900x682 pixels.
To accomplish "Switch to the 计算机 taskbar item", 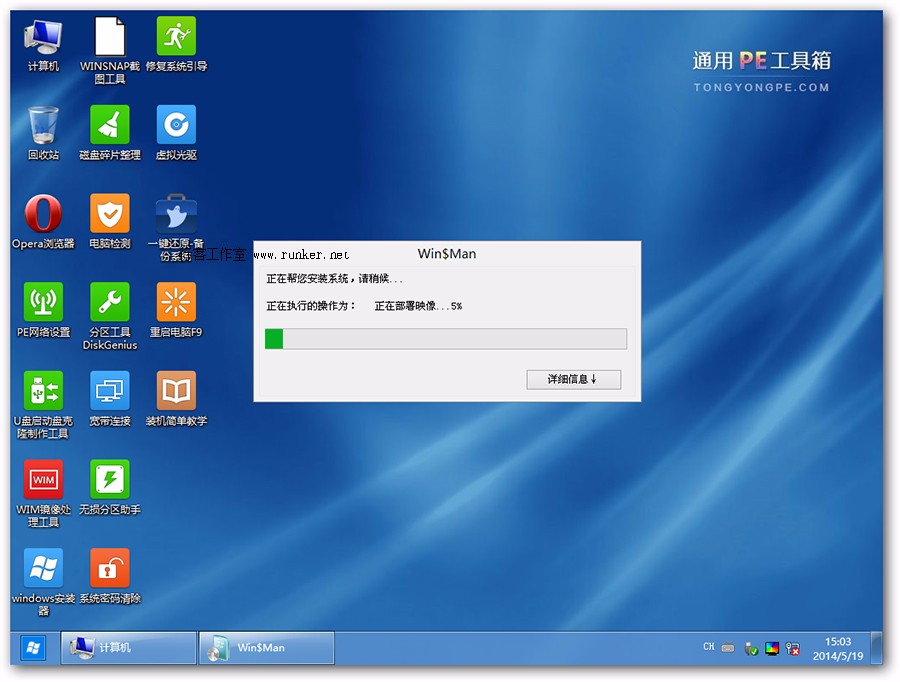I will click(128, 648).
